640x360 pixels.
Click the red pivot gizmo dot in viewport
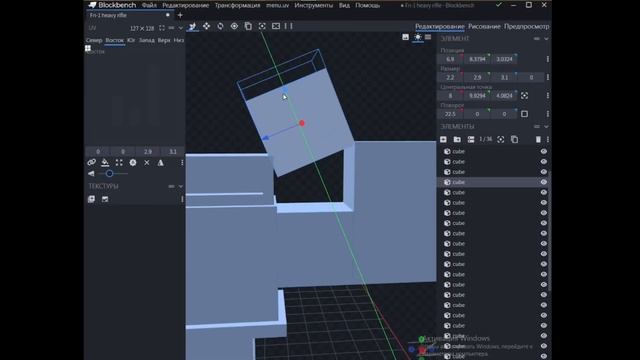click(x=302, y=123)
